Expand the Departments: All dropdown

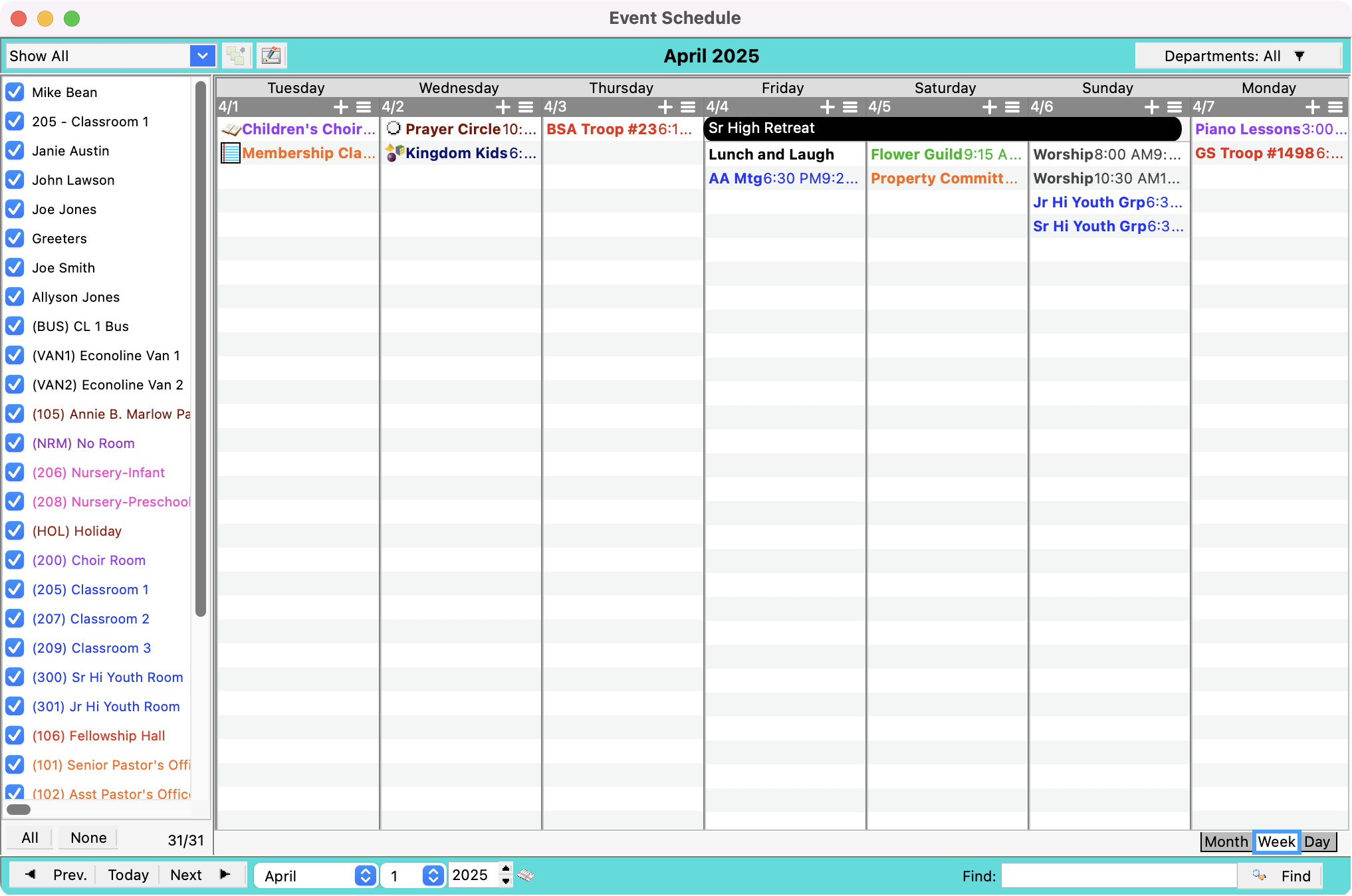1237,56
